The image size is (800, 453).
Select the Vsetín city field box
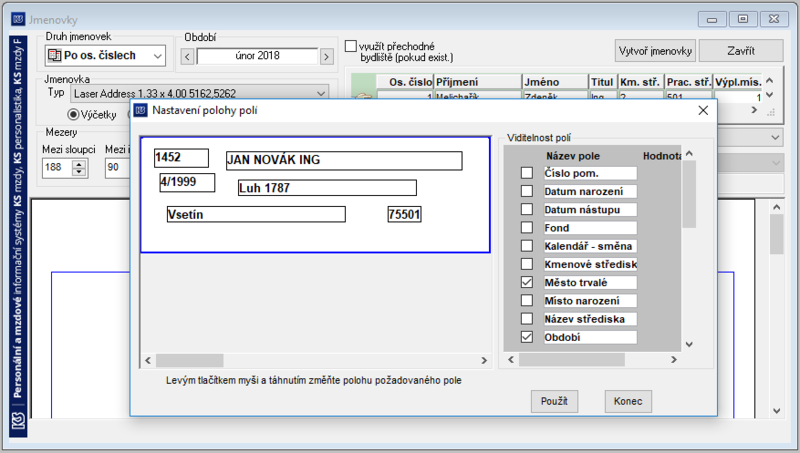point(256,214)
